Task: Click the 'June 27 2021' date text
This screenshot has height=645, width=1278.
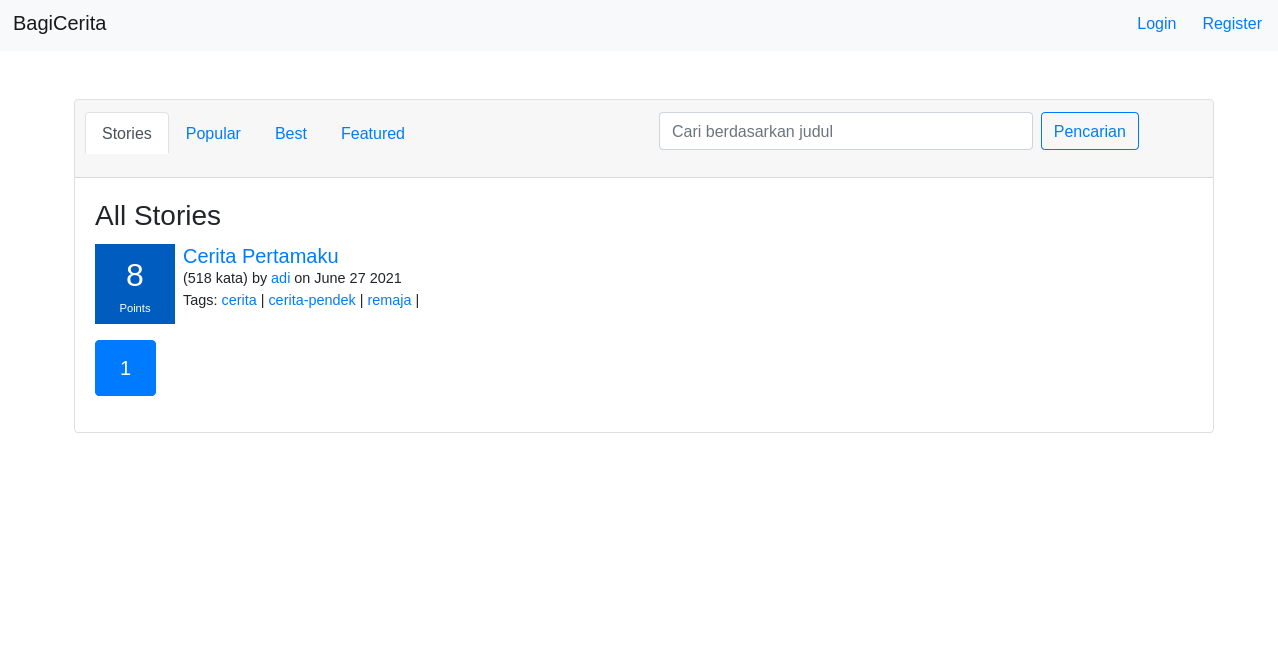Action: [358, 278]
